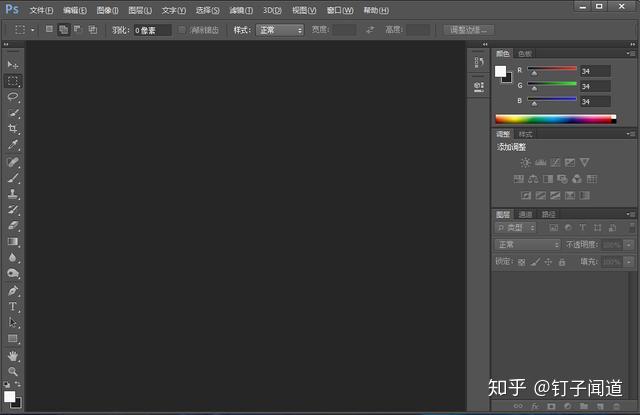
Task: Select the Healing Brush tool
Action: pos(13,162)
